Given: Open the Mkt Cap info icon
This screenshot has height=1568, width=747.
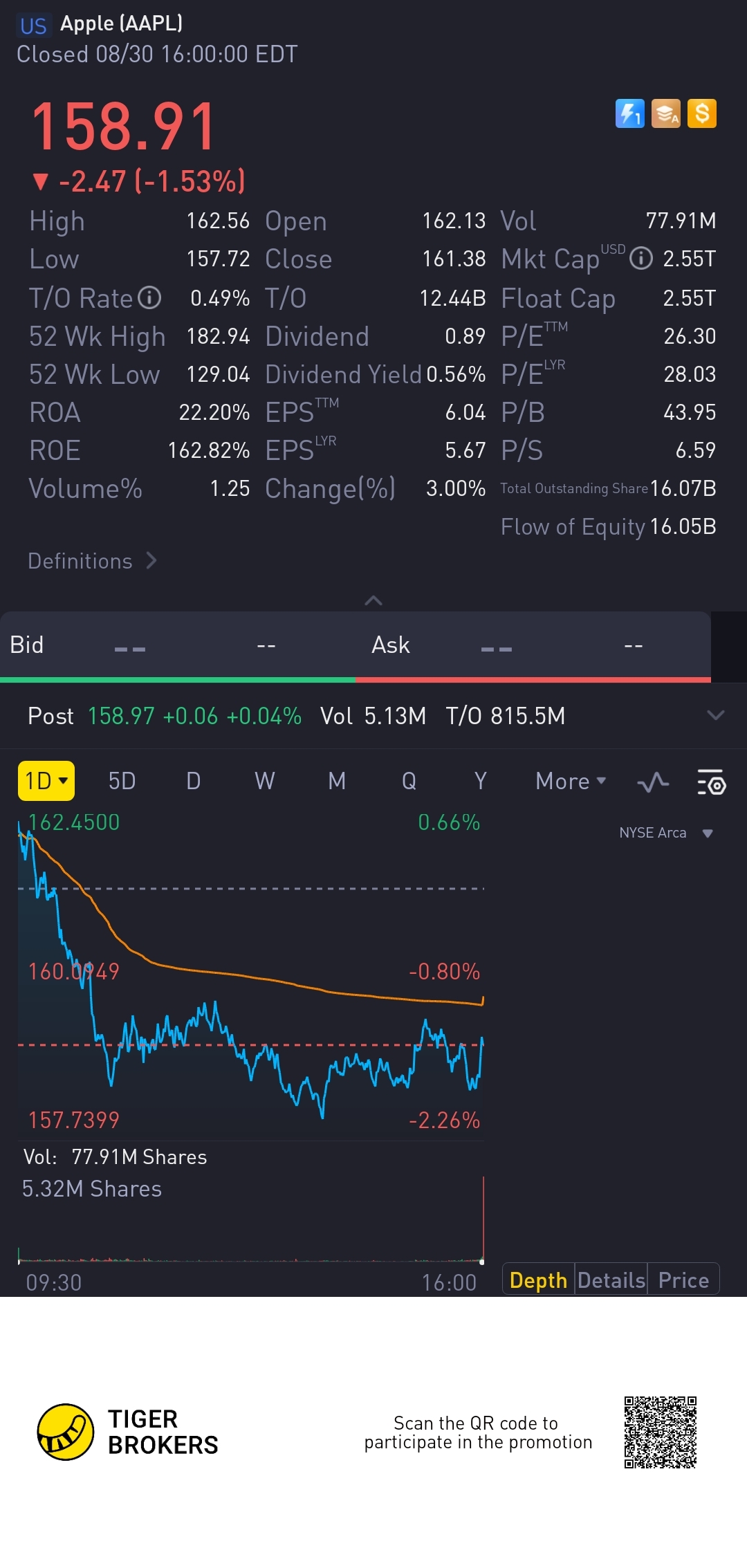Looking at the screenshot, I should 641,259.
